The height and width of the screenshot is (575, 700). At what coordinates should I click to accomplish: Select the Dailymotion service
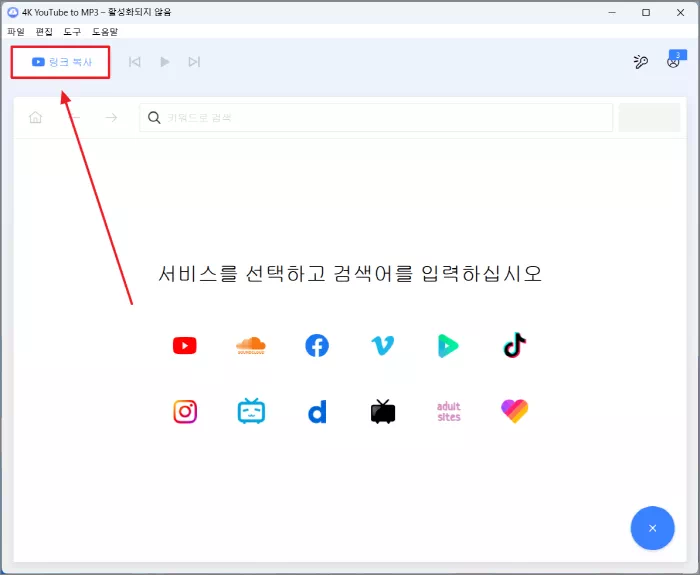pyautogui.click(x=317, y=411)
